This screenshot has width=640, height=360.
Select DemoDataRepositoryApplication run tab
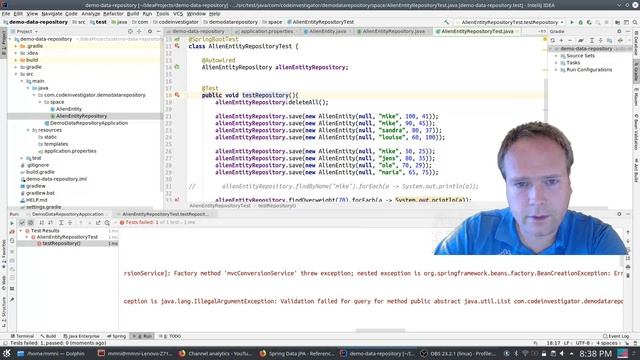click(x=68, y=214)
